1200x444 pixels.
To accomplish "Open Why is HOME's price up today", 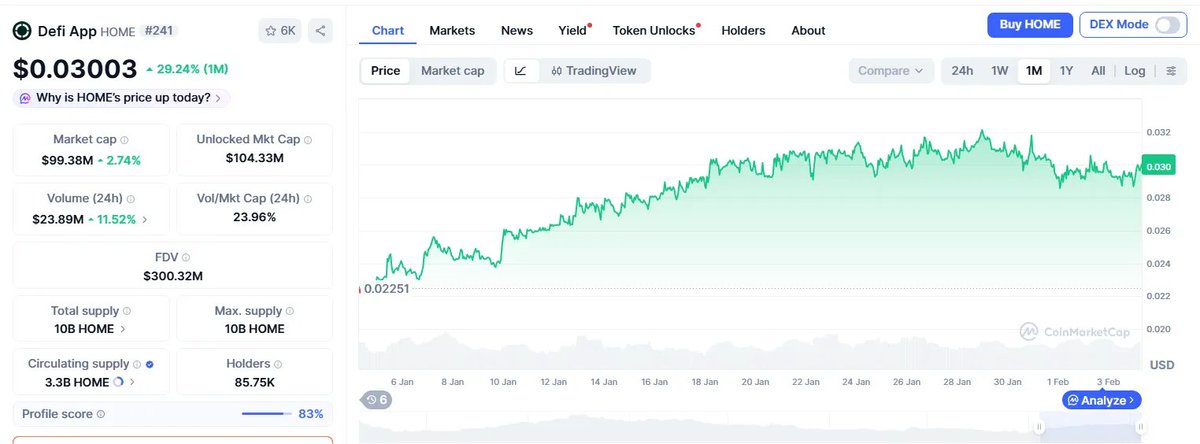I will pos(122,98).
